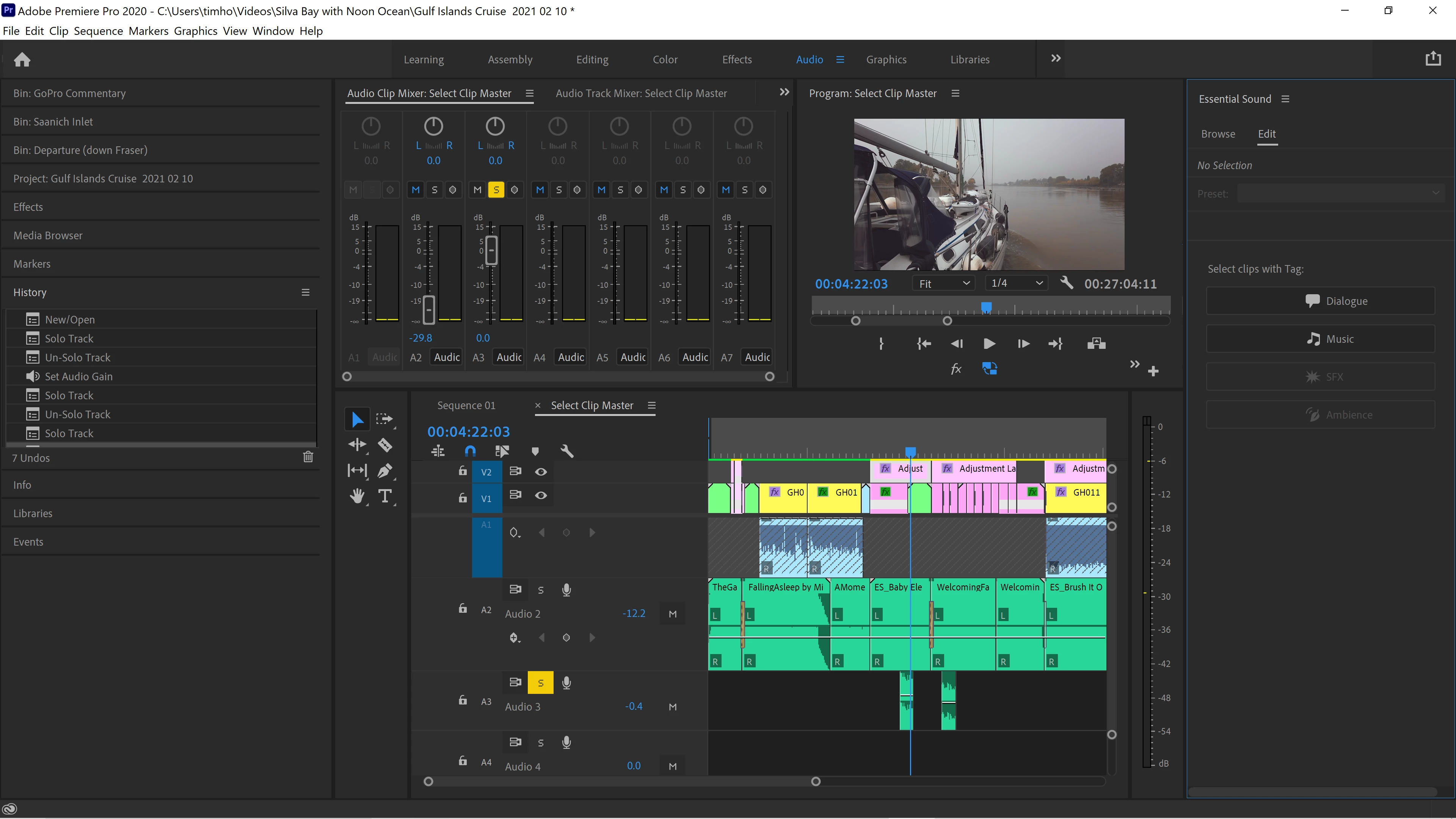Viewport: 1456px width, 819px height.
Task: Open timeline wrench display settings
Action: point(566,451)
